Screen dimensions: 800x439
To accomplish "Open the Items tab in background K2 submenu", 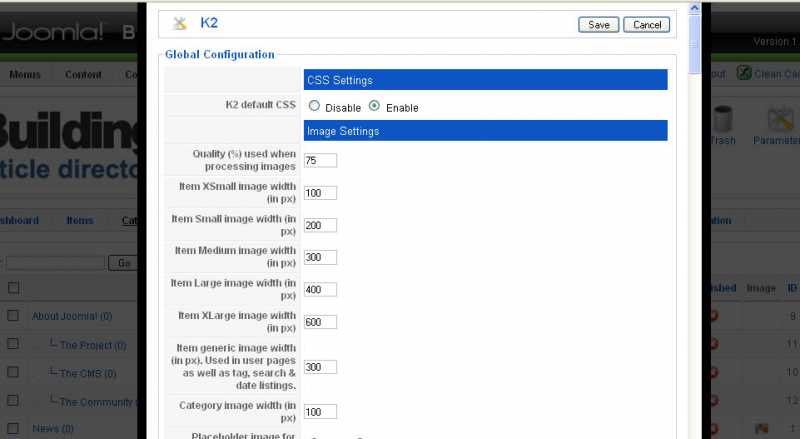I will click(80, 221).
